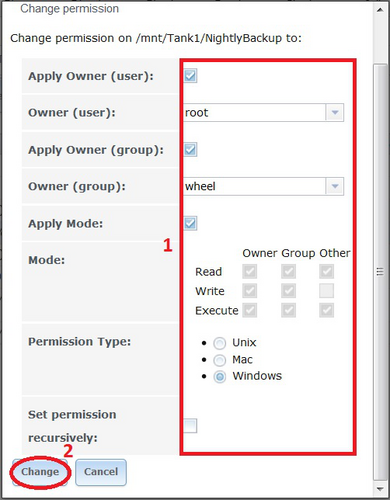This screenshot has height=500, width=390.
Task: Toggle Other Read permission checkbox
Action: 326,271
